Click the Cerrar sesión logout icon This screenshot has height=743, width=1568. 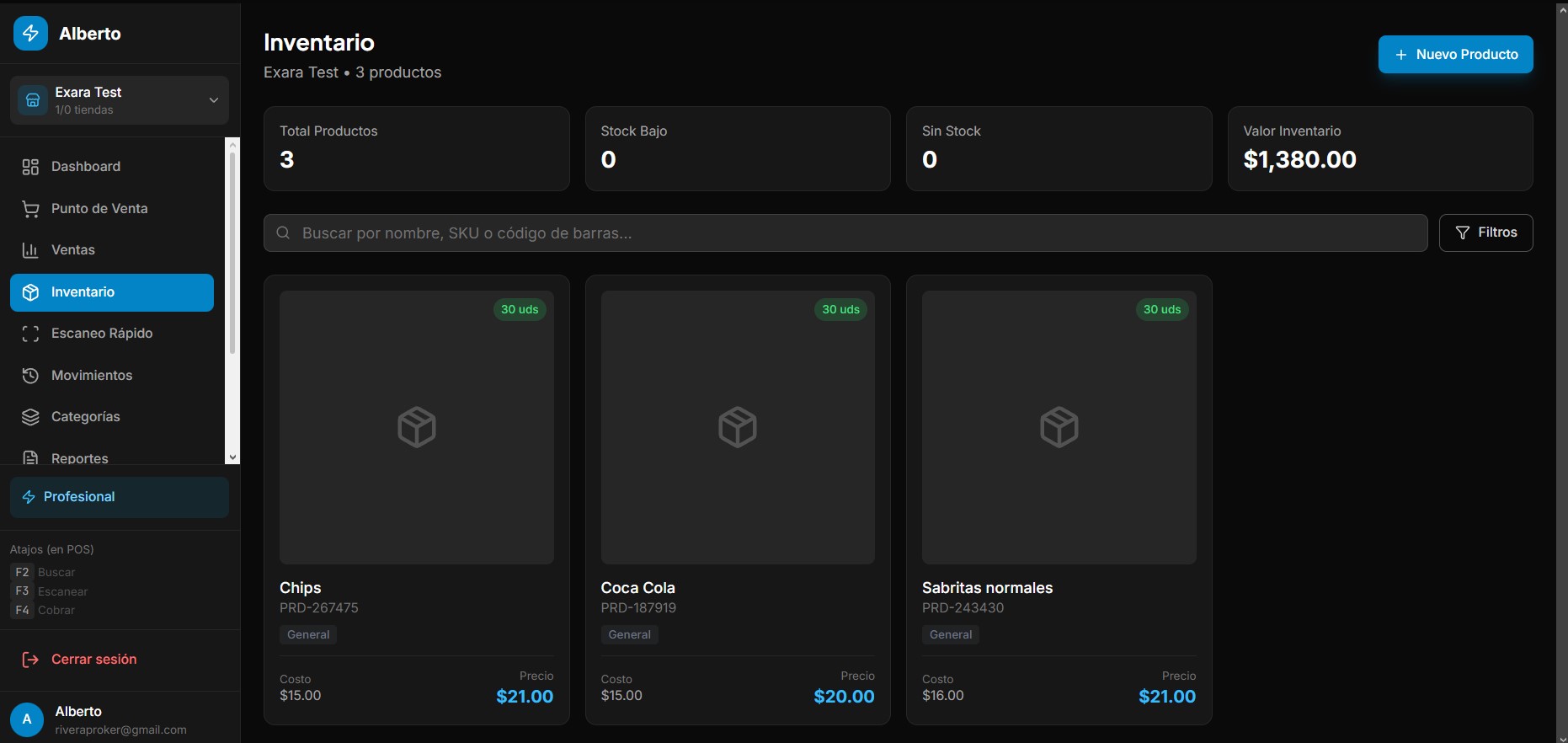[30, 660]
